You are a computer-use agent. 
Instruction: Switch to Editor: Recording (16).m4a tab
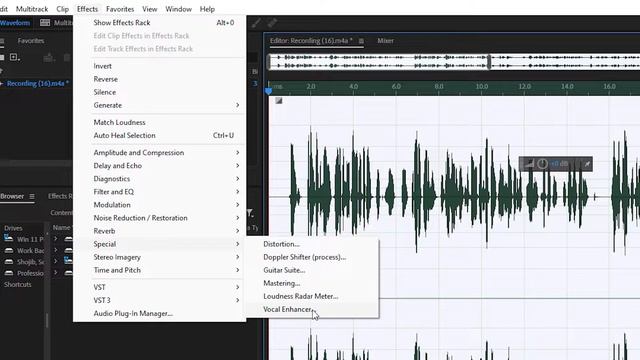tap(311, 41)
